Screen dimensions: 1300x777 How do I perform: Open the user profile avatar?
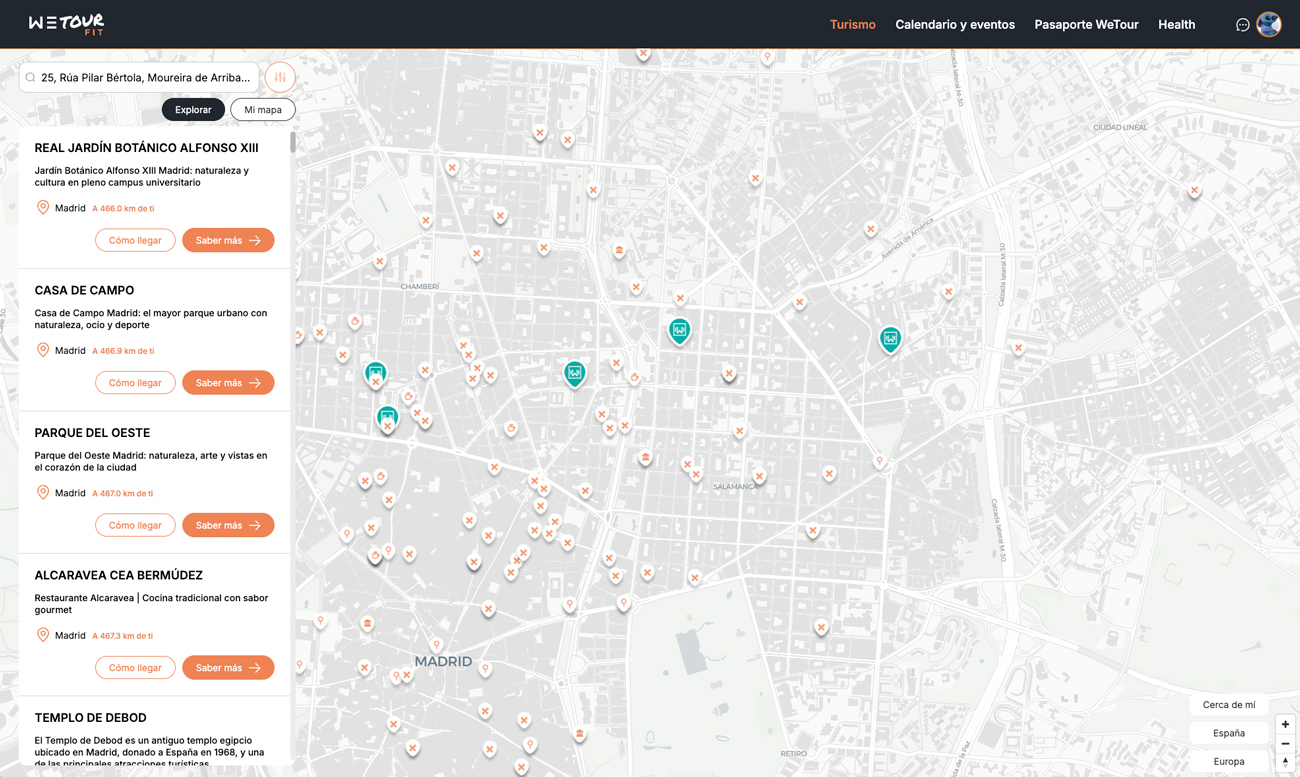point(1269,25)
